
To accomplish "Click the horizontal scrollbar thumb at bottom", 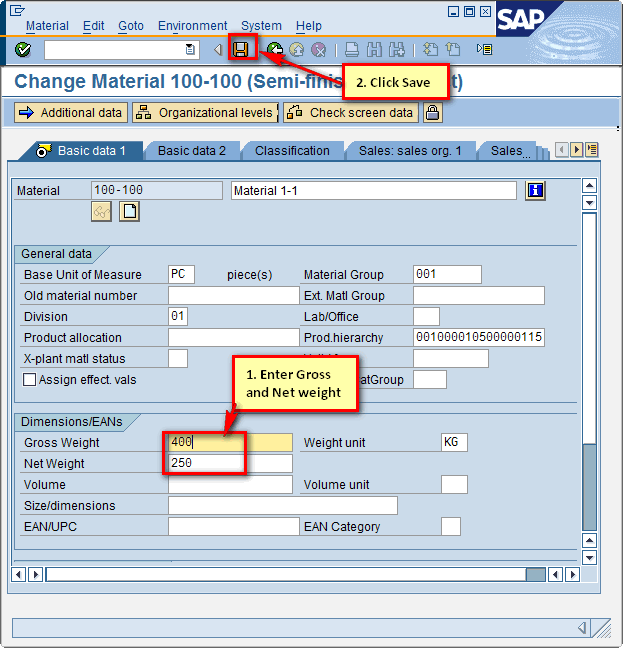I will click(535, 574).
